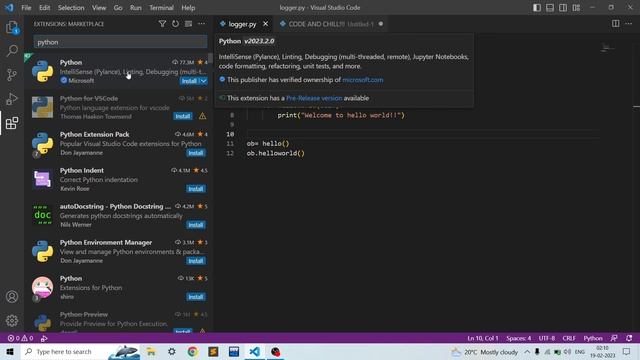Screen dimensions: 640x360
Task: Open the File menu
Action: pyautogui.click(x=26, y=8)
